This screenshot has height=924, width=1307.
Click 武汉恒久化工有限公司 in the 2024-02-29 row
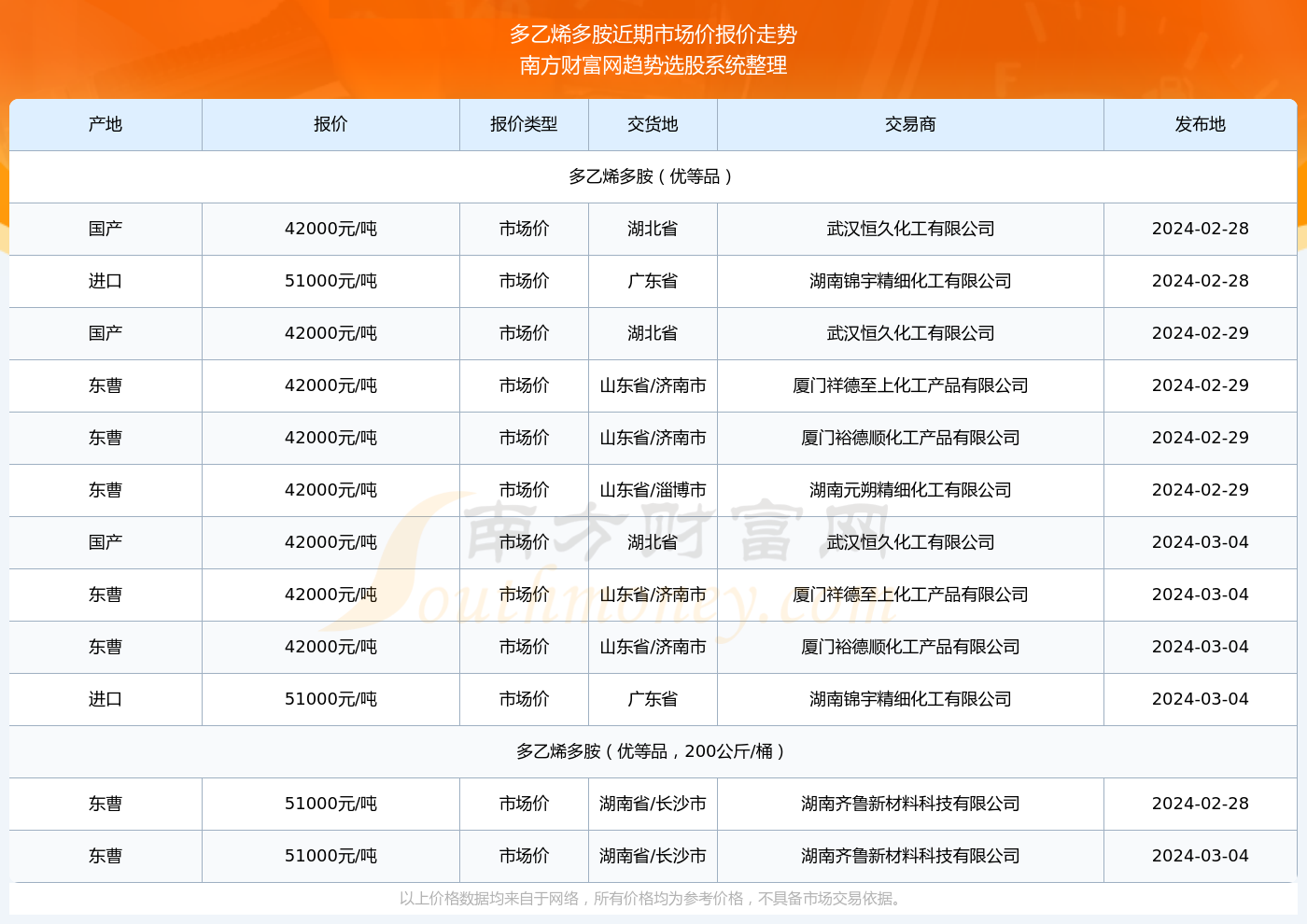point(910,333)
